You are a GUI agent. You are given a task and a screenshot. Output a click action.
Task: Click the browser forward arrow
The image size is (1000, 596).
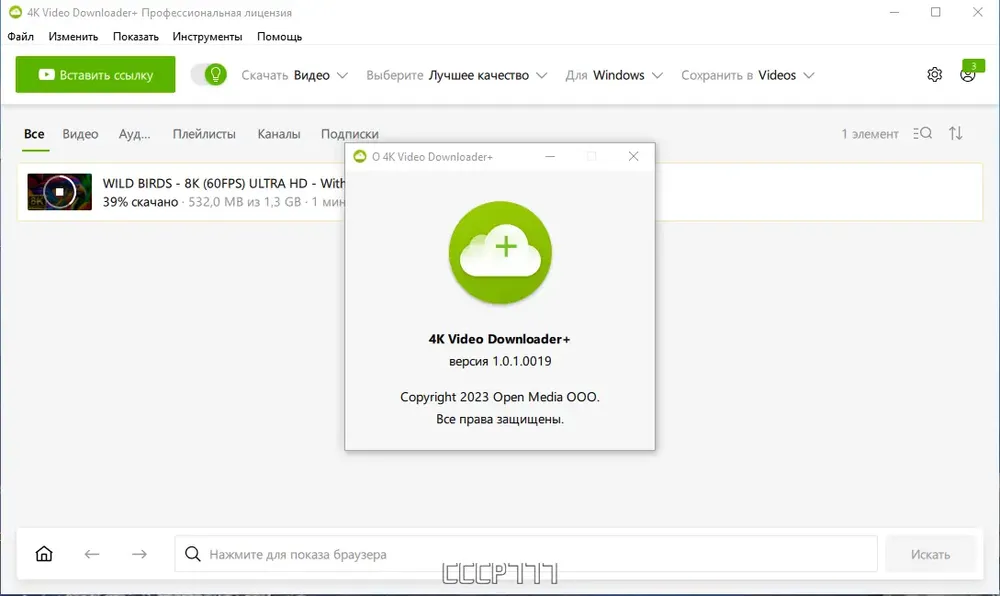click(x=139, y=554)
